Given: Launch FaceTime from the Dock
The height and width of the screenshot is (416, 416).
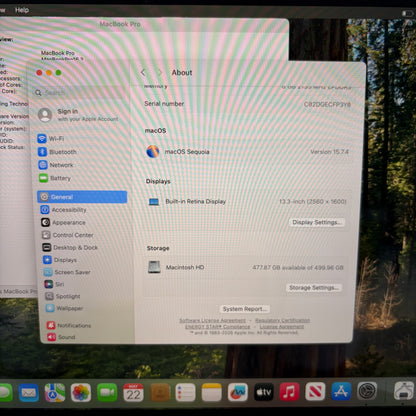Looking at the screenshot, I should tap(107, 393).
